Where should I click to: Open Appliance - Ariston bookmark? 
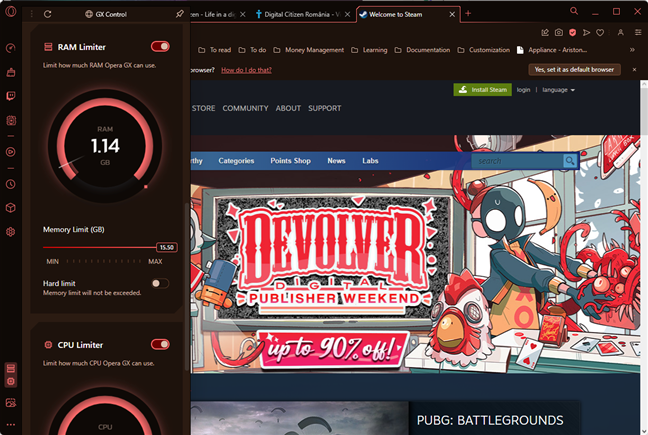(552, 50)
